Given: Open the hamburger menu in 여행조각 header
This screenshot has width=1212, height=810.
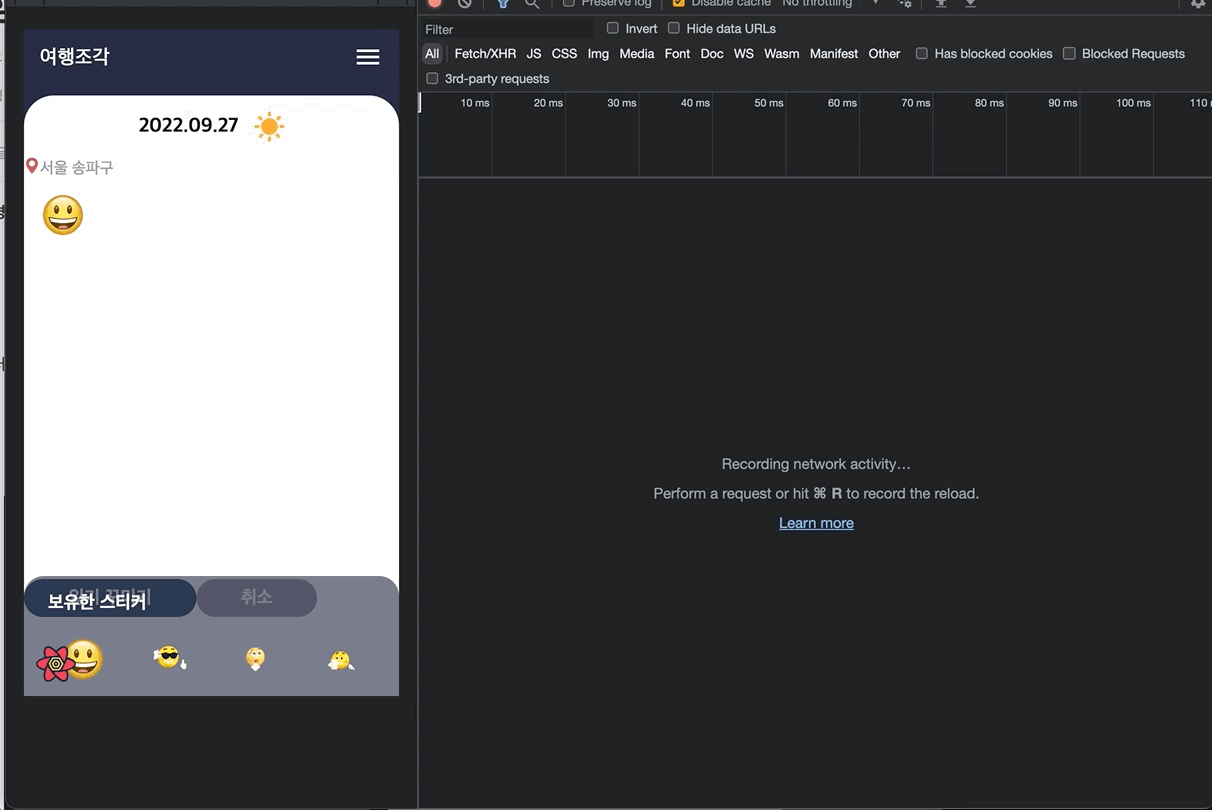Looking at the screenshot, I should coord(368,57).
